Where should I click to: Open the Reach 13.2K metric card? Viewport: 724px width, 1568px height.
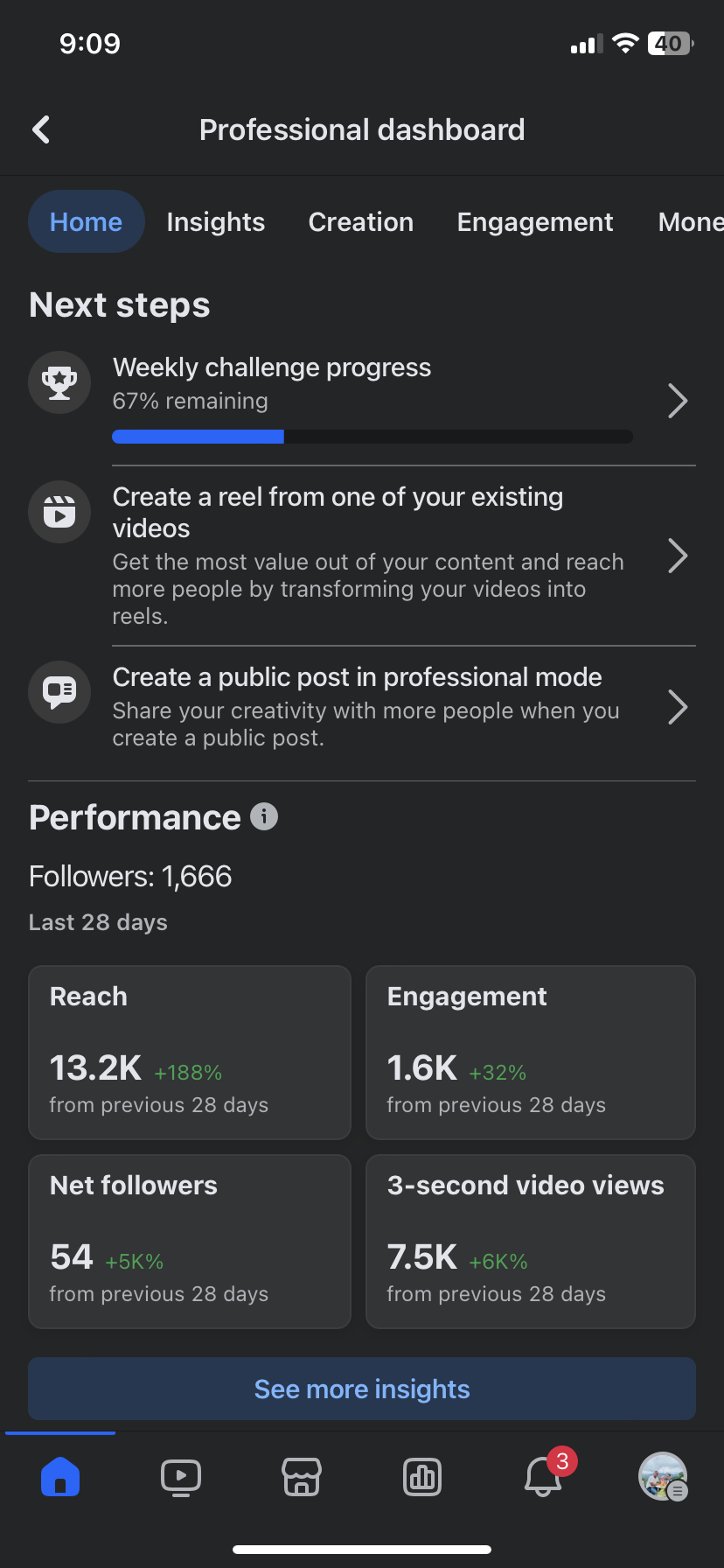[190, 1053]
